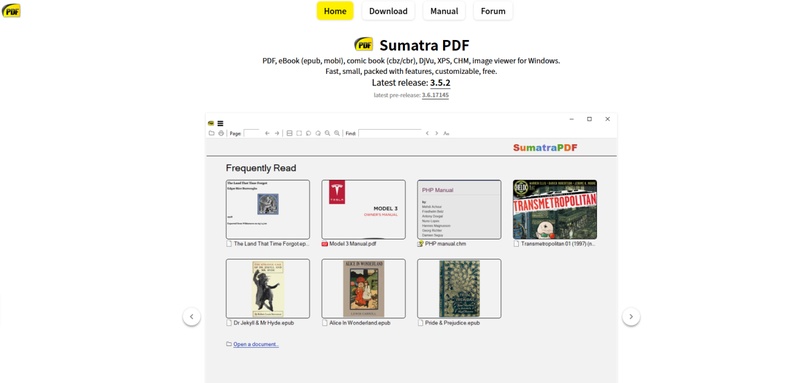Show the previous screenshot with left arrow
Screen dimensions: 800x383
point(192,317)
